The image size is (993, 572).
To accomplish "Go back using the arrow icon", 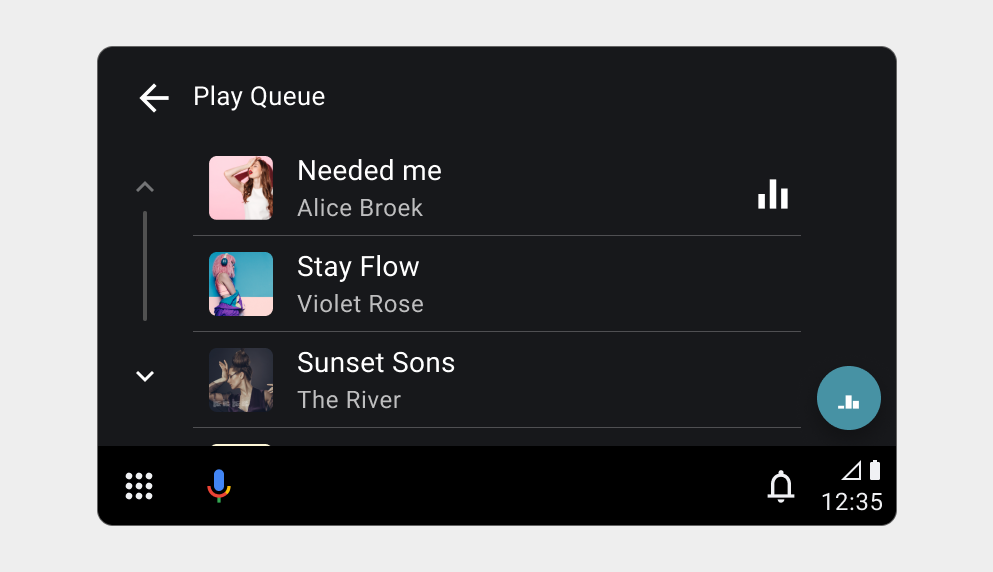I will 154,97.
